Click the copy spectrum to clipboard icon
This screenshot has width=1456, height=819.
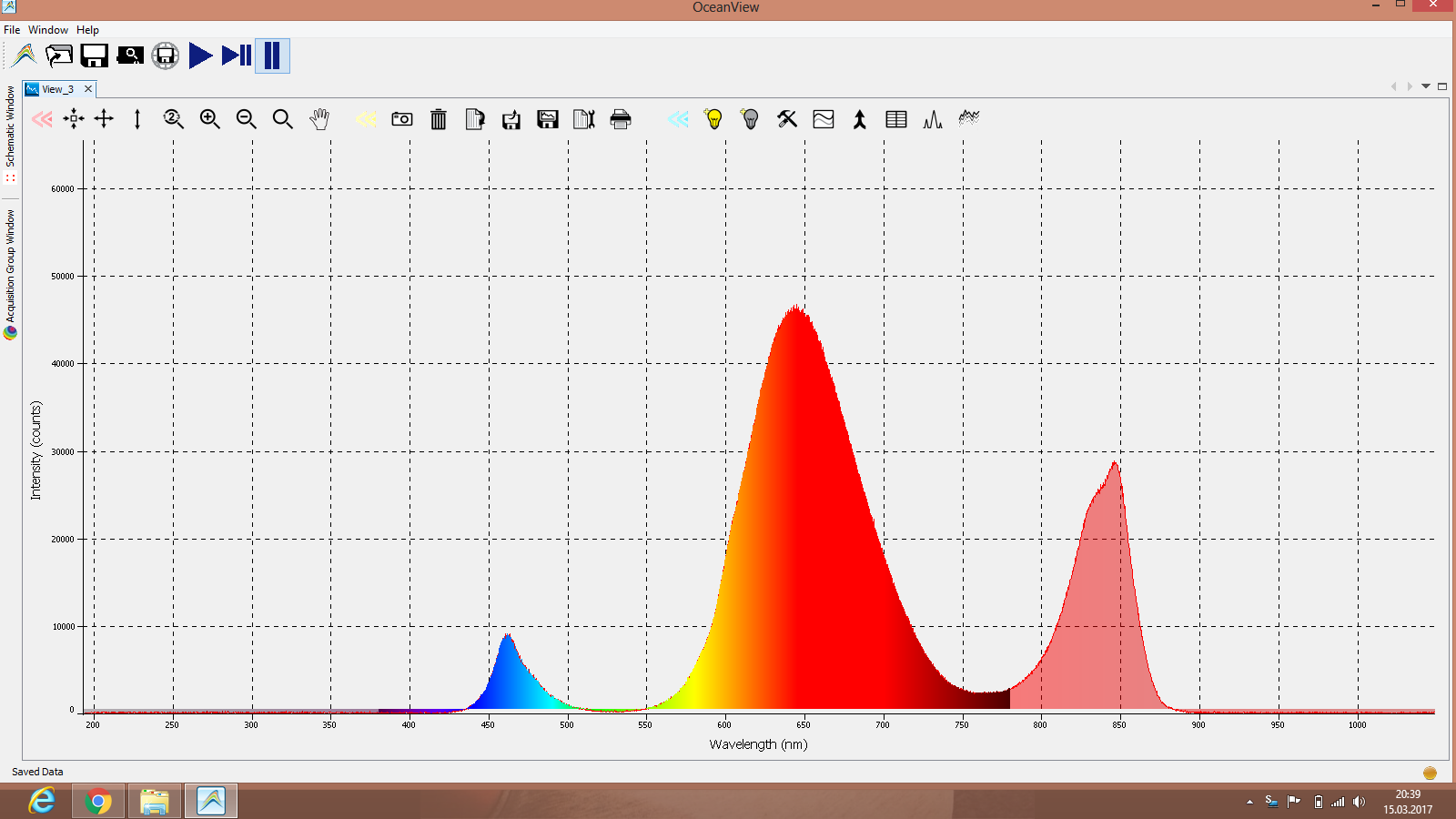coord(475,119)
